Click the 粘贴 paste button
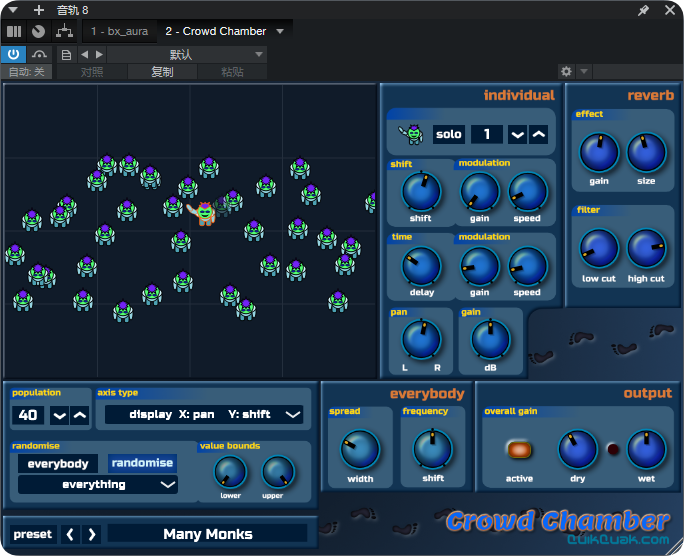 click(x=232, y=72)
